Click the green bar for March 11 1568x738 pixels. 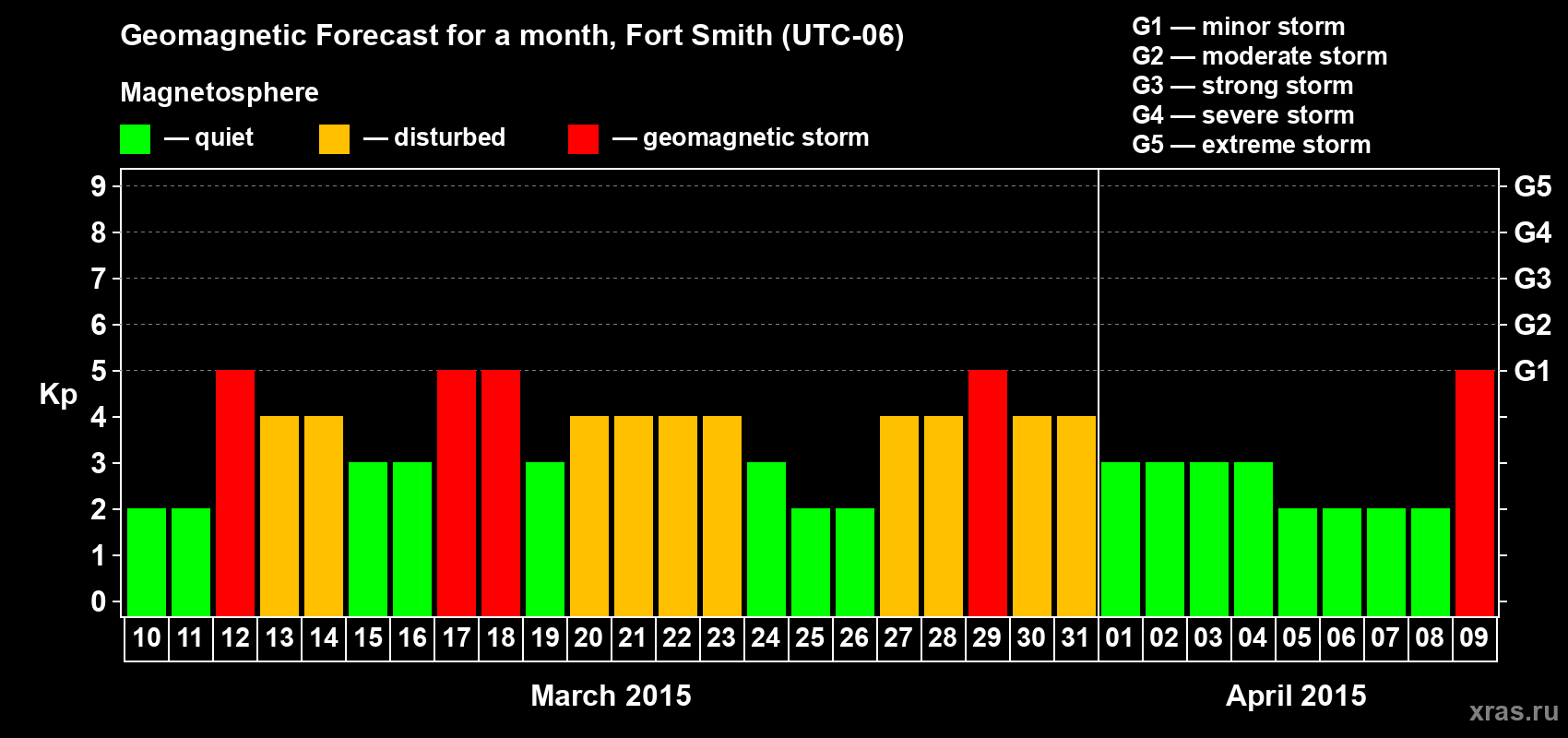tap(191, 562)
